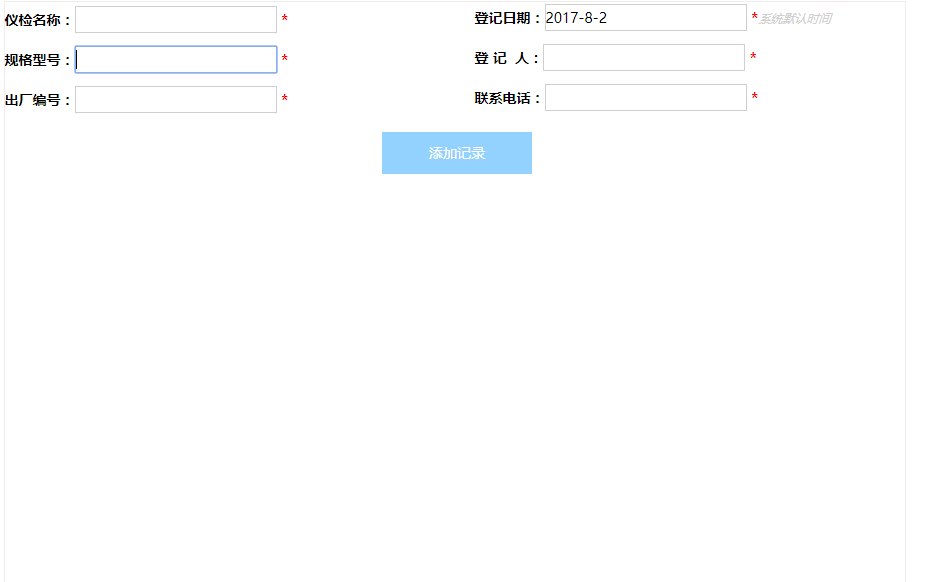Select the 出厂编号 input field
Screen dimensions: 925x582
pos(176,99)
